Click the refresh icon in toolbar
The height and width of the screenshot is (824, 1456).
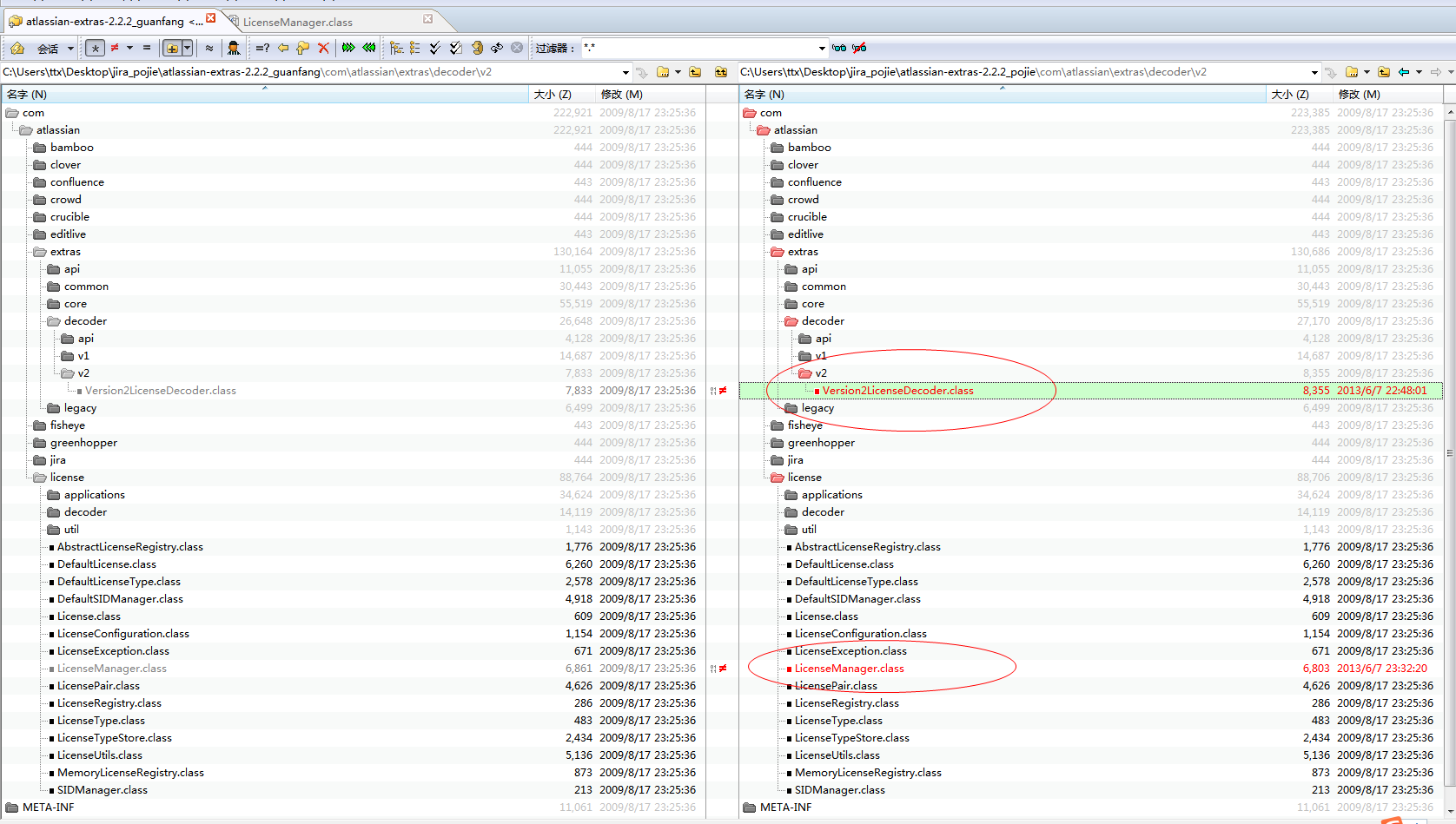tap(477, 48)
